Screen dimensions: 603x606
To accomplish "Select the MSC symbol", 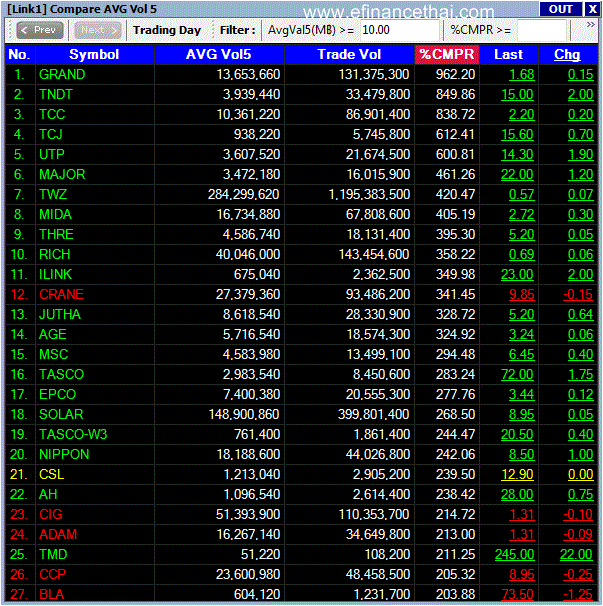I will 54,355.
